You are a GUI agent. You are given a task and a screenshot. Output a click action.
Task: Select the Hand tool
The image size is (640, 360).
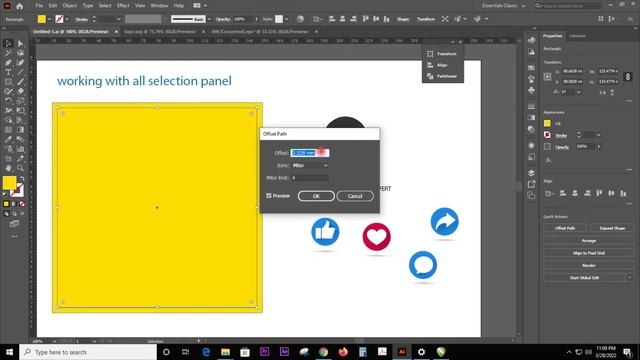(8, 168)
